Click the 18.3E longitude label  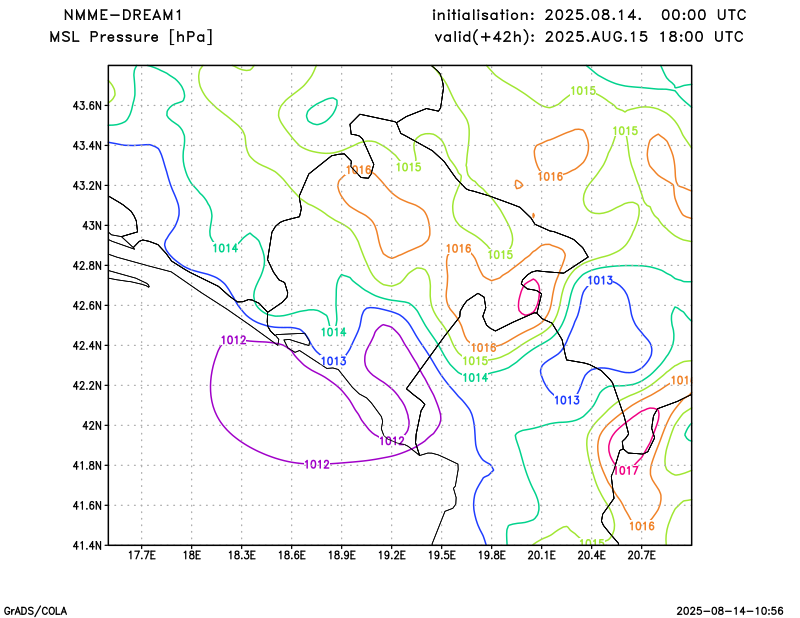tap(241, 555)
